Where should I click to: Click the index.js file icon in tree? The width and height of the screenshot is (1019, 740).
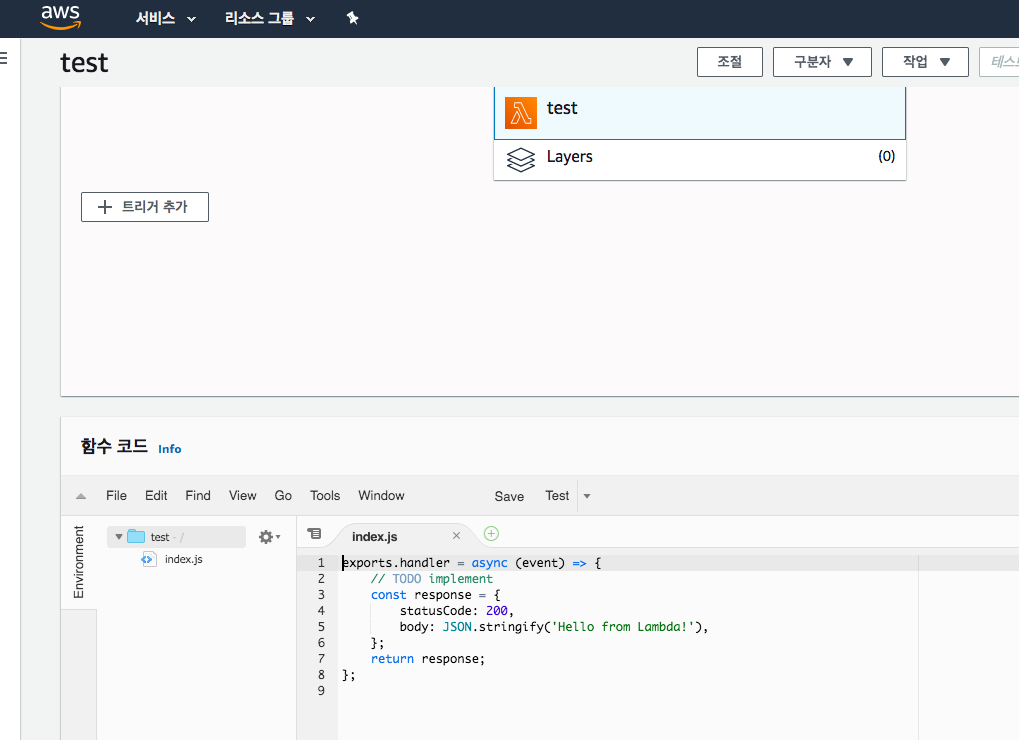pos(149,559)
